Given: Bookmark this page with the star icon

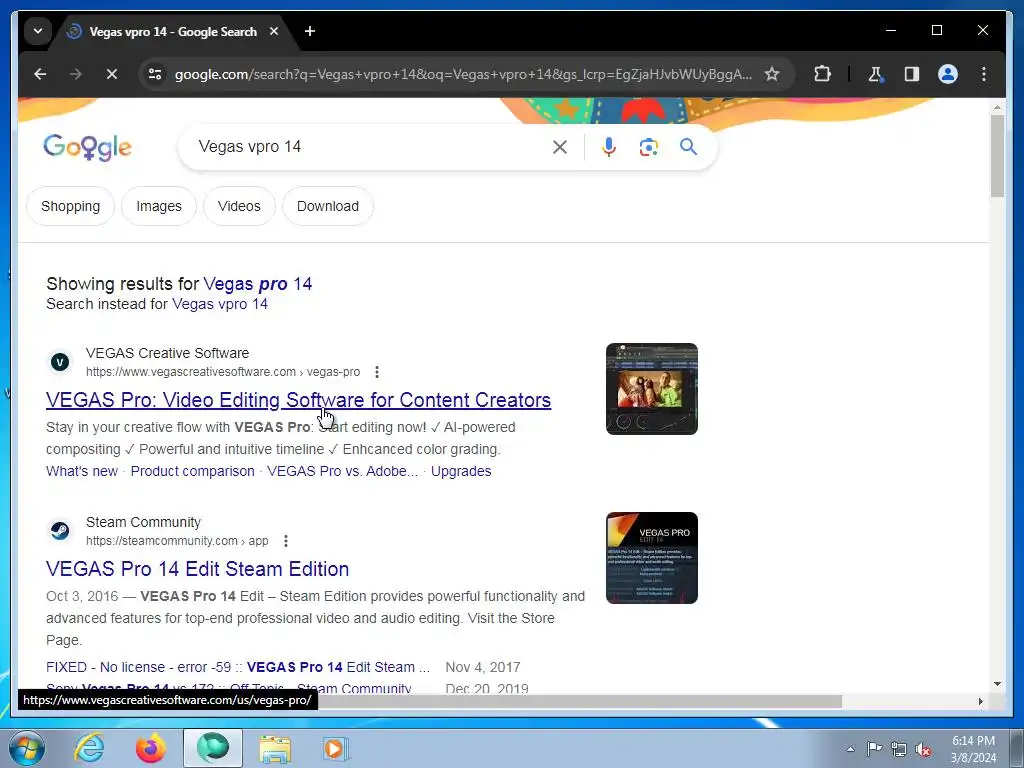Looking at the screenshot, I should [x=772, y=74].
